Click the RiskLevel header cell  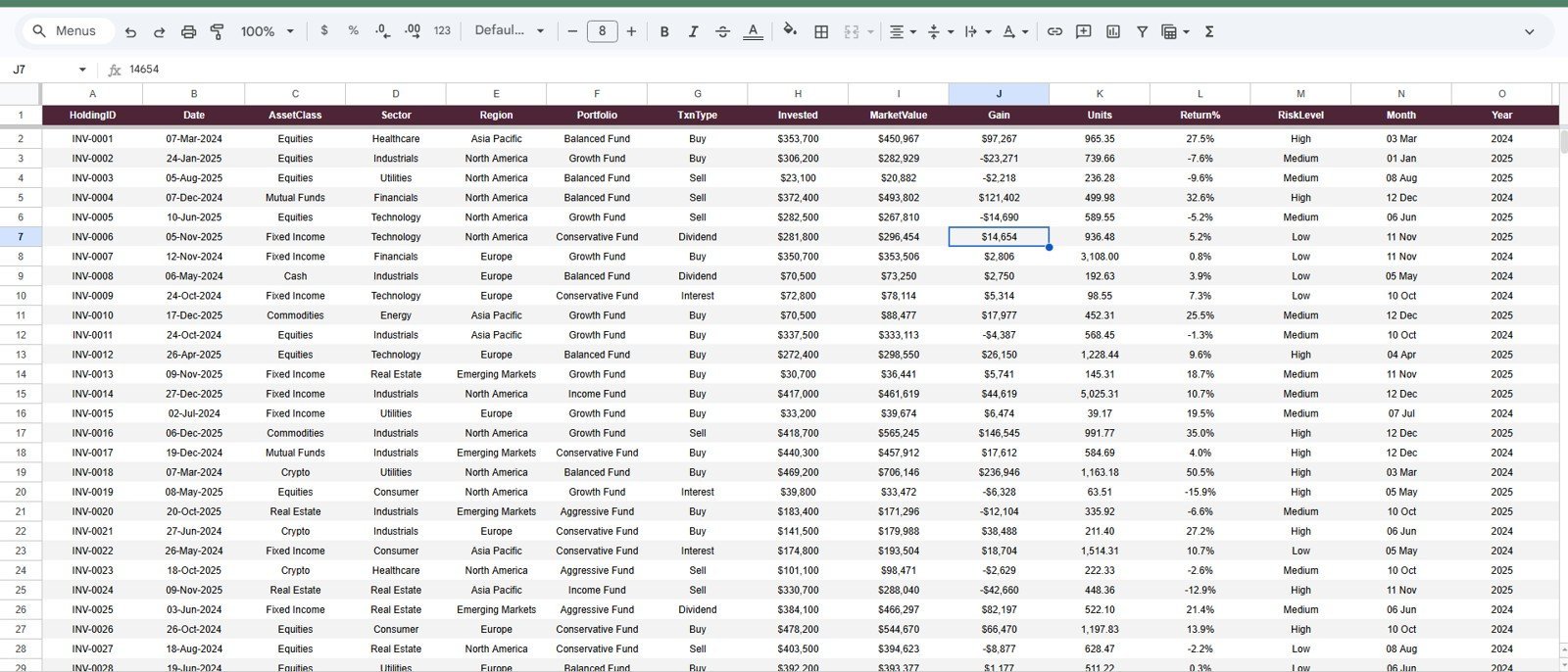click(x=1300, y=116)
